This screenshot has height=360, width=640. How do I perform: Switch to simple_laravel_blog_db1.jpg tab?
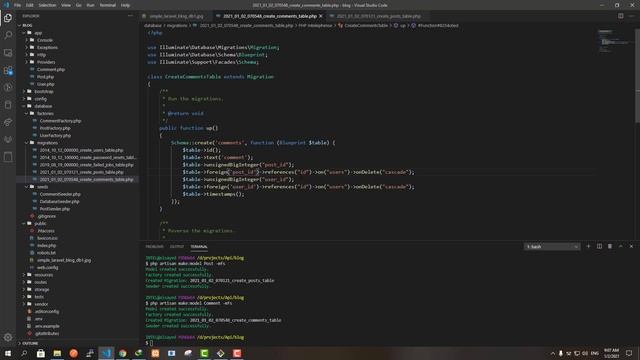pyautogui.click(x=176, y=16)
